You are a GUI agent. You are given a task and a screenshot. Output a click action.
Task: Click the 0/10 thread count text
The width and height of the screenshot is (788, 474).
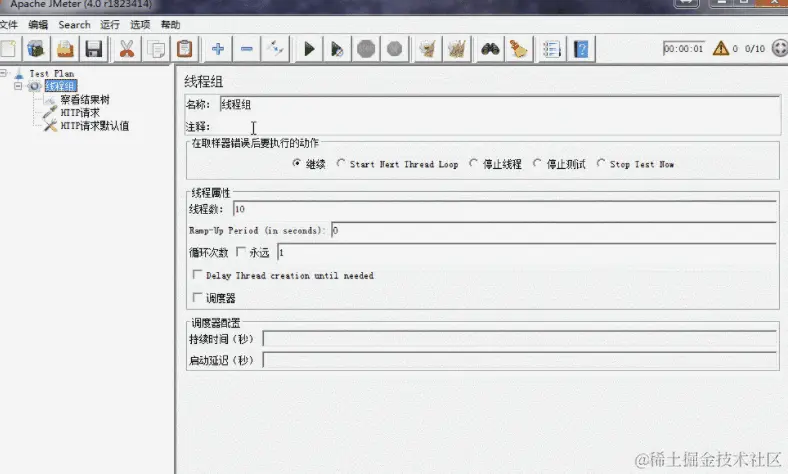coord(754,49)
